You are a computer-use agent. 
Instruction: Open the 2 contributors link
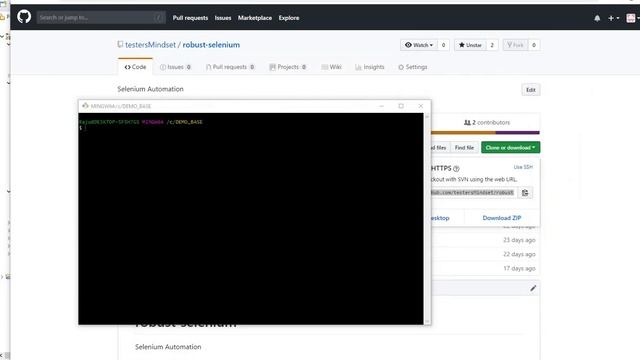[487, 122]
